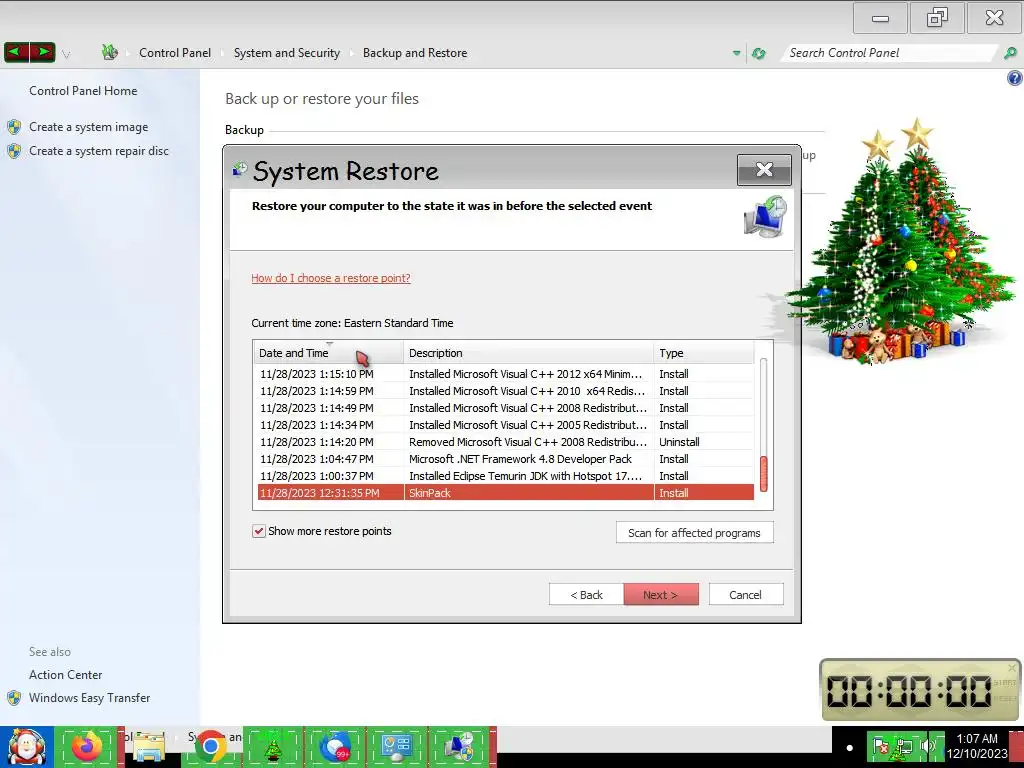1024x768 pixels.
Task: Select Control Panel in the breadcrumb
Action: coord(175,53)
